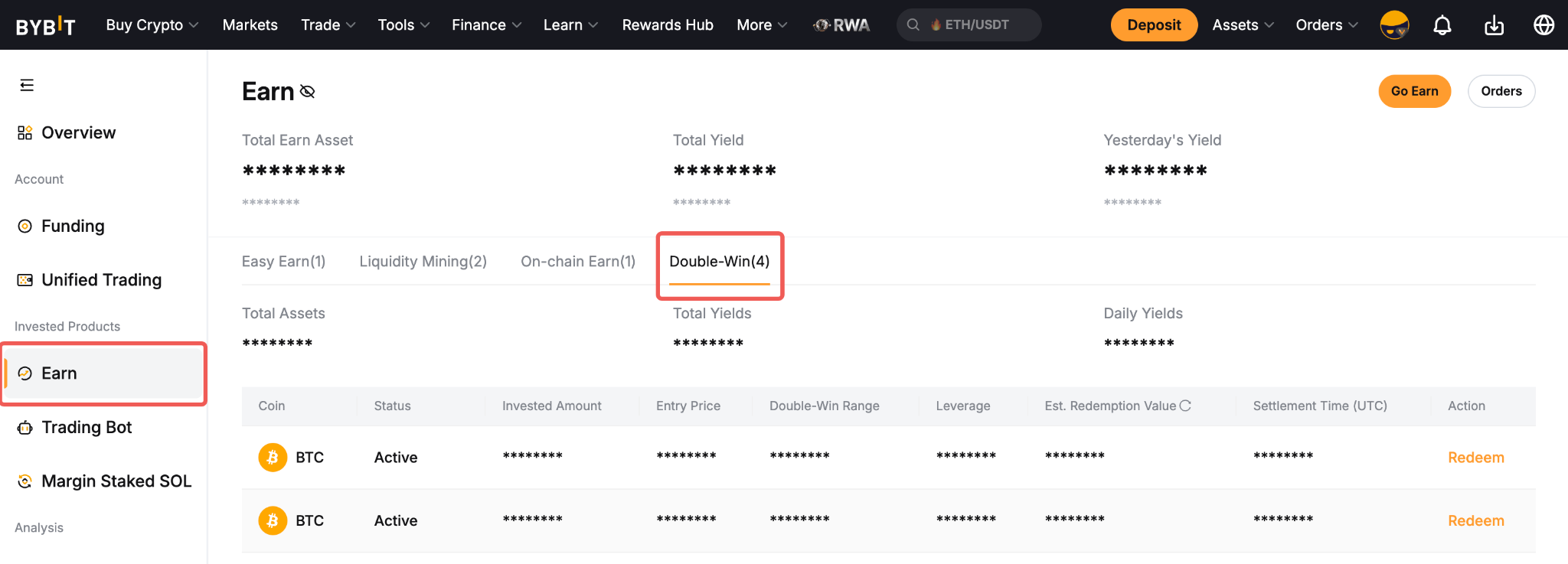The image size is (1568, 564).
Task: Open the language globe icon
Action: click(1544, 25)
